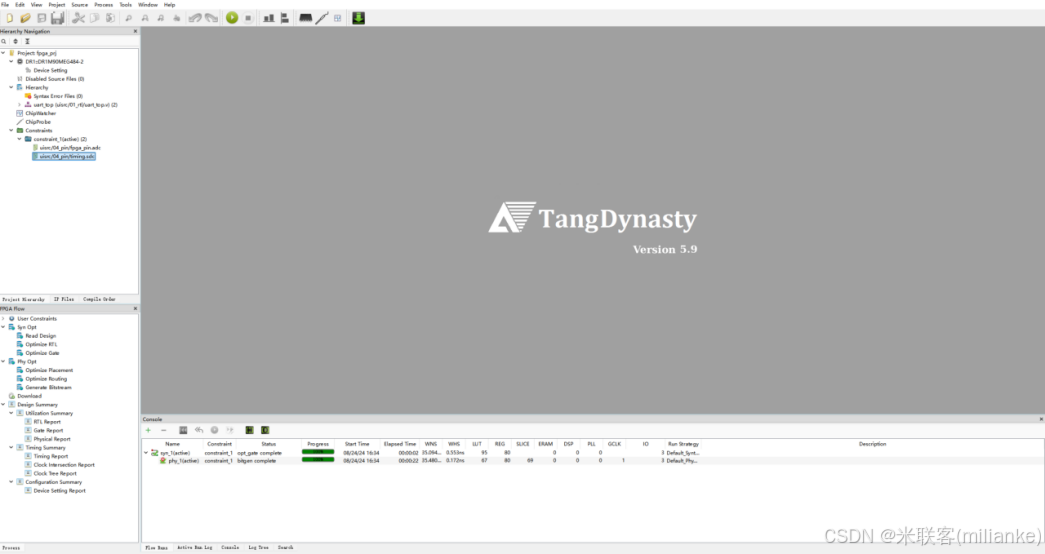Open the Timing Report

[51, 457]
